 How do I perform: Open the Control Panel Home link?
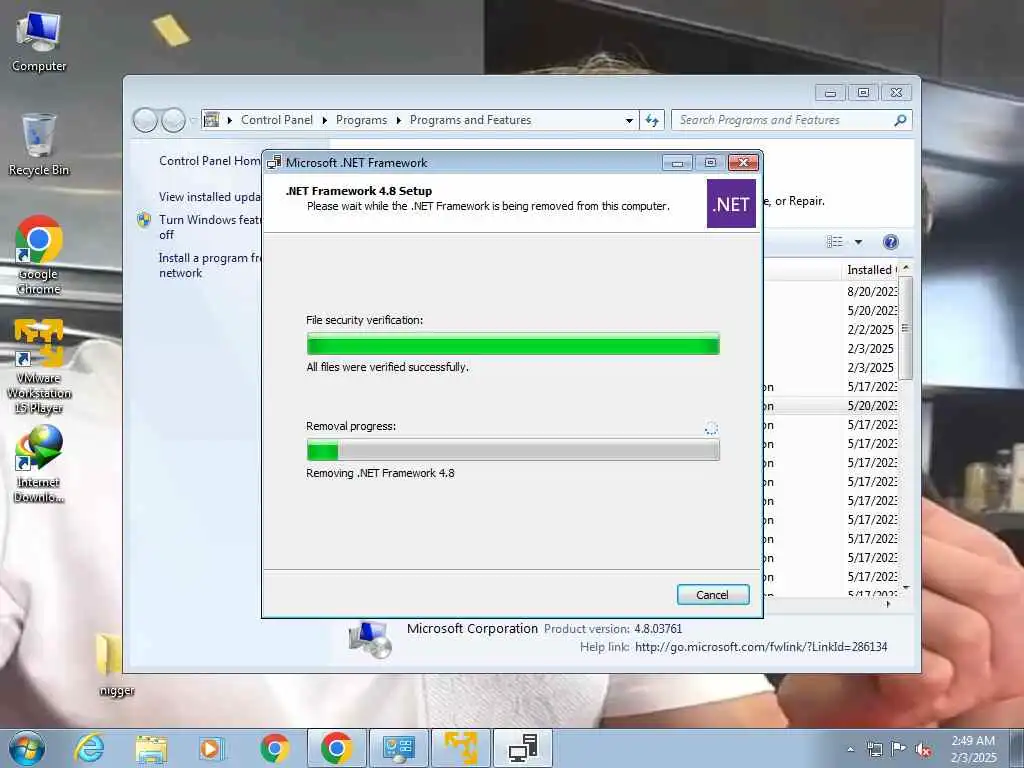(x=210, y=161)
